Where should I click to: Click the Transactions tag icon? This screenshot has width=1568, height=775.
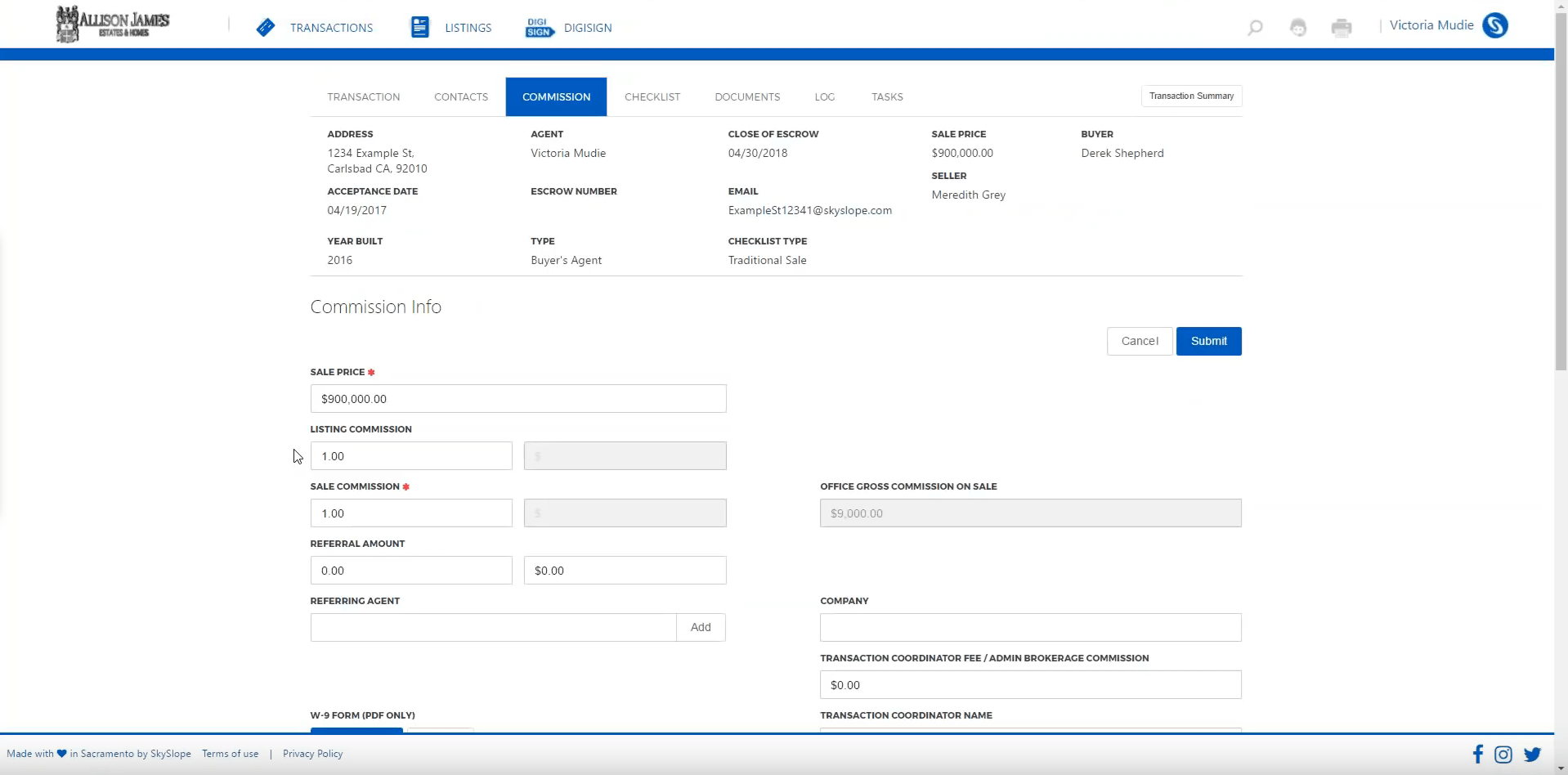[265, 28]
